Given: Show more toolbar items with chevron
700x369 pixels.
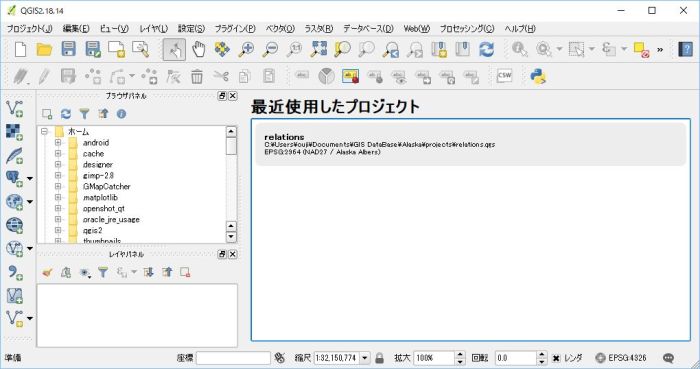Looking at the screenshot, I should click(660, 50).
